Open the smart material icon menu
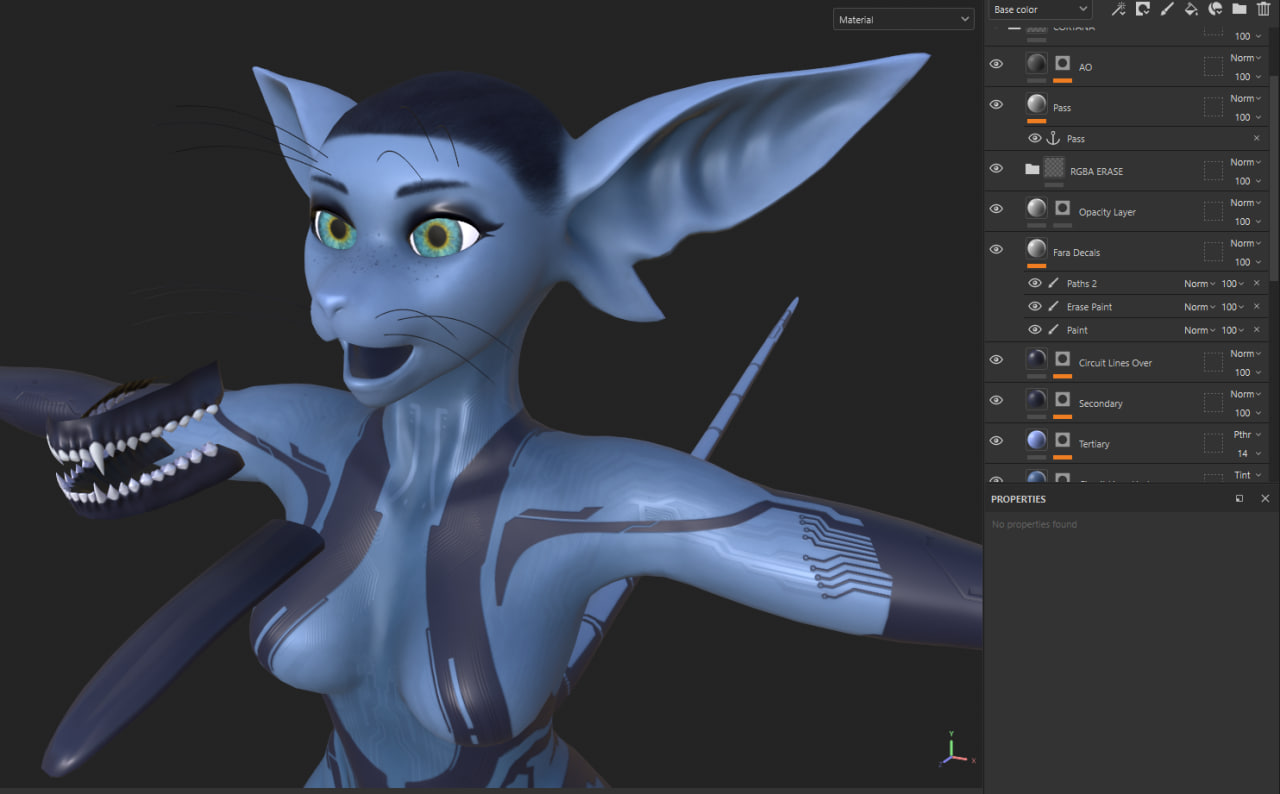1280x794 pixels. [x=1215, y=9]
